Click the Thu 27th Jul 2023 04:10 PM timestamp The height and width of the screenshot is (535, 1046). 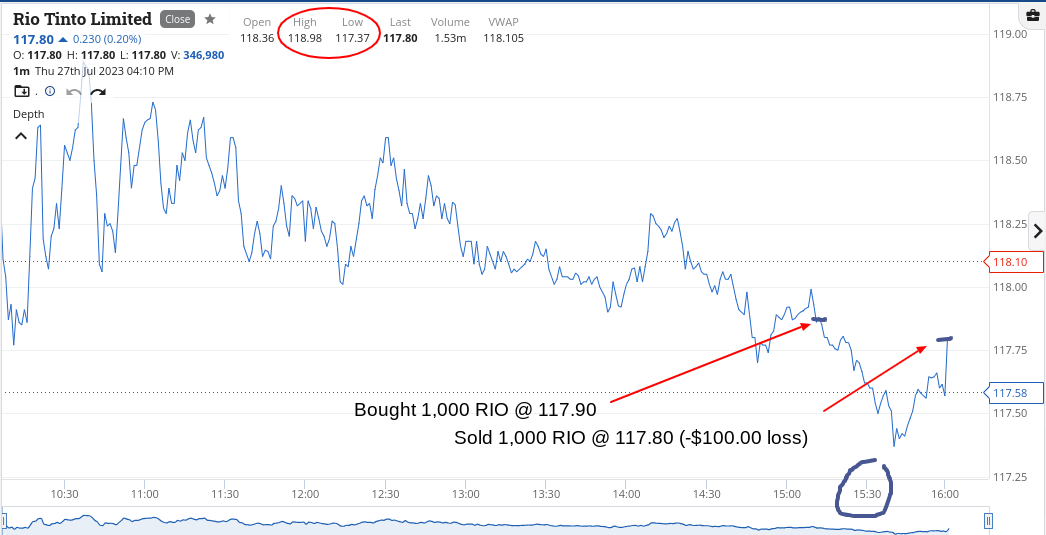tap(105, 71)
